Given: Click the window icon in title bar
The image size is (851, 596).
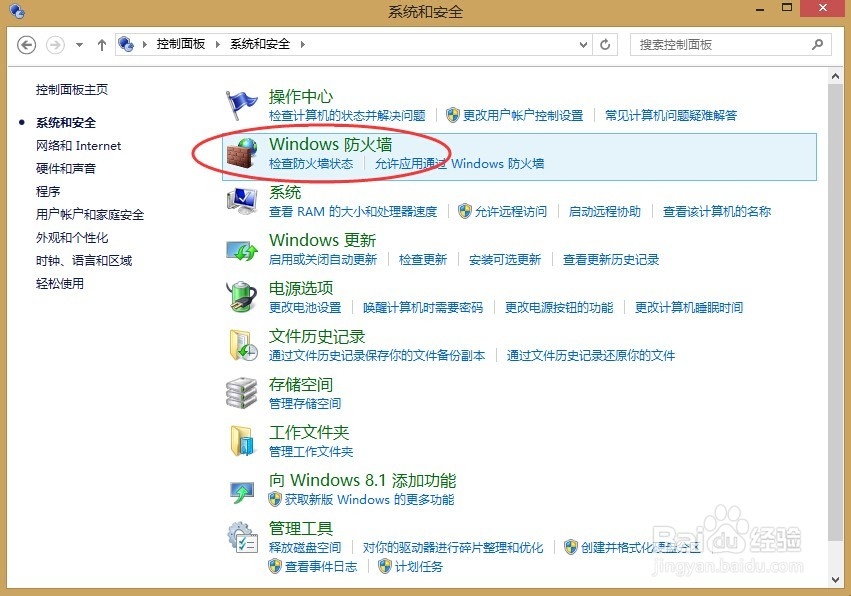Looking at the screenshot, I should coord(17,10).
